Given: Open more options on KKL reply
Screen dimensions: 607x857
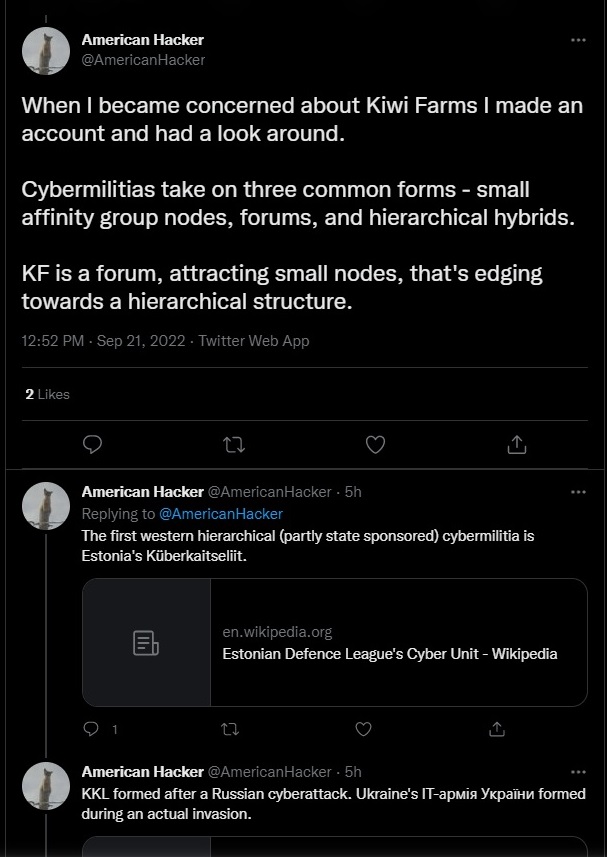Looking at the screenshot, I should 578,772.
